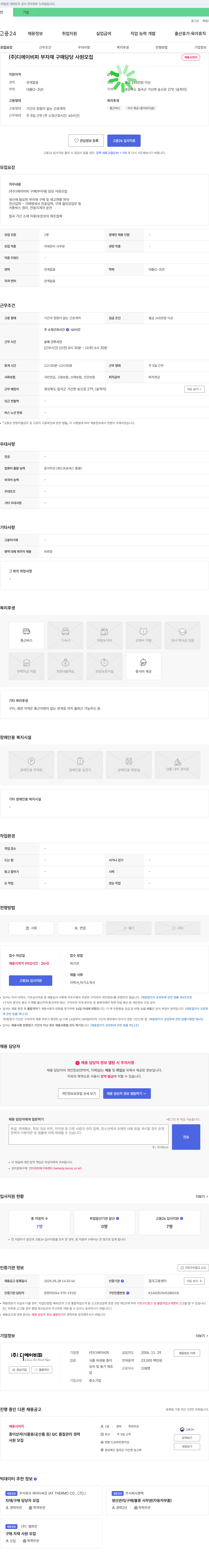Viewport: 209px width, 1568px height.
Task: Select the 장애인용 주차장 facility icon
Action: point(31,764)
